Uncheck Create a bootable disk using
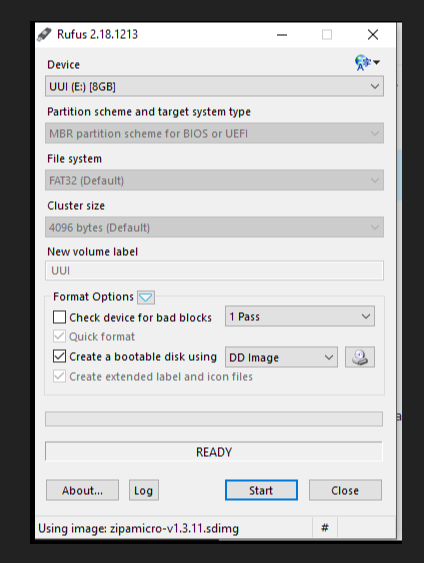 pos(59,357)
